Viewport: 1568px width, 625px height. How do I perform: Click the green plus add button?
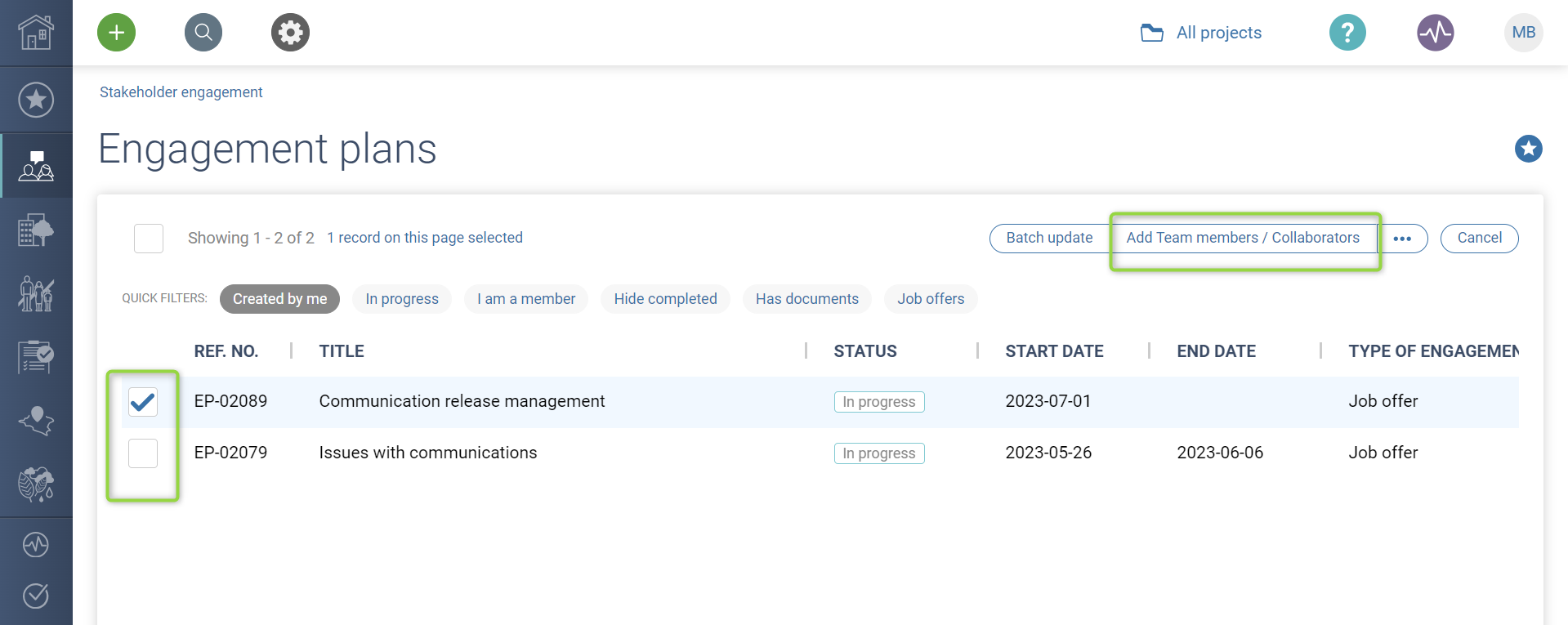[x=116, y=33]
